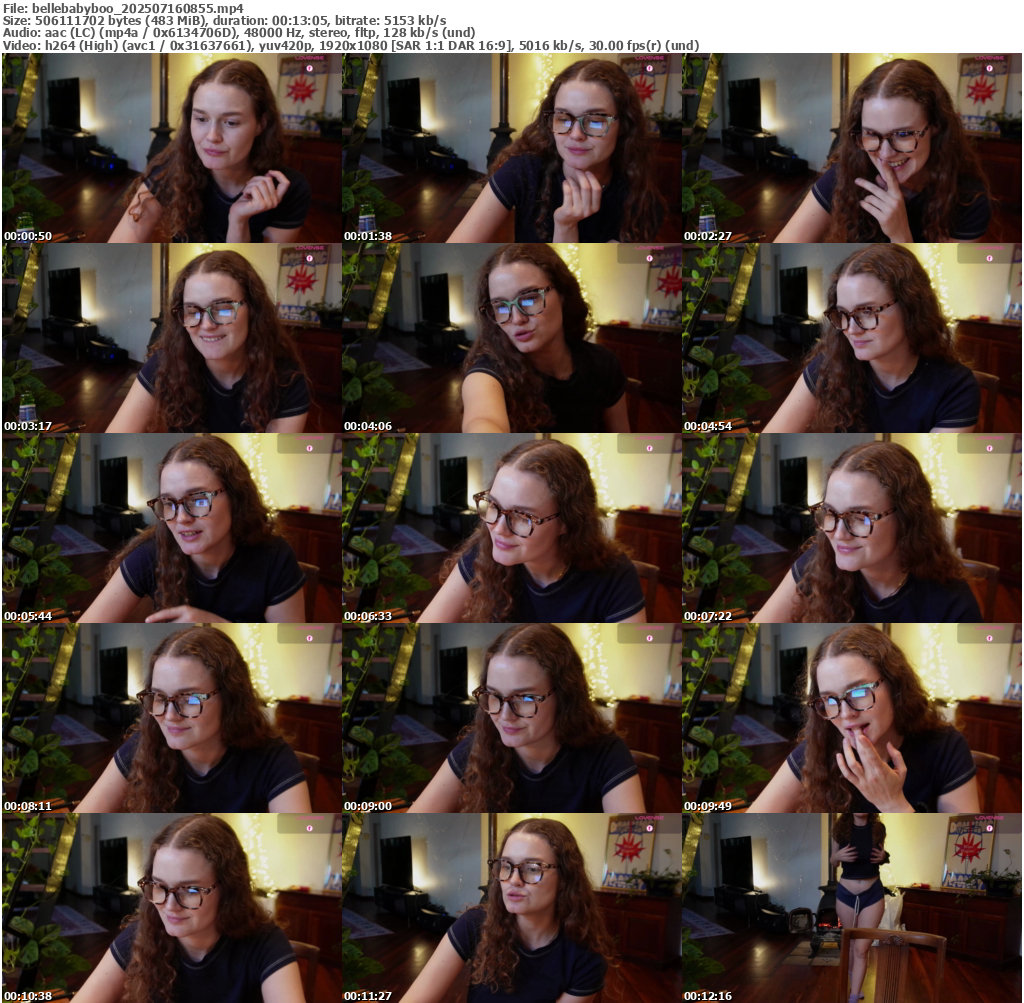Select the frame marked 00:01:38
This screenshot has width=1024, height=1003.
coord(512,148)
